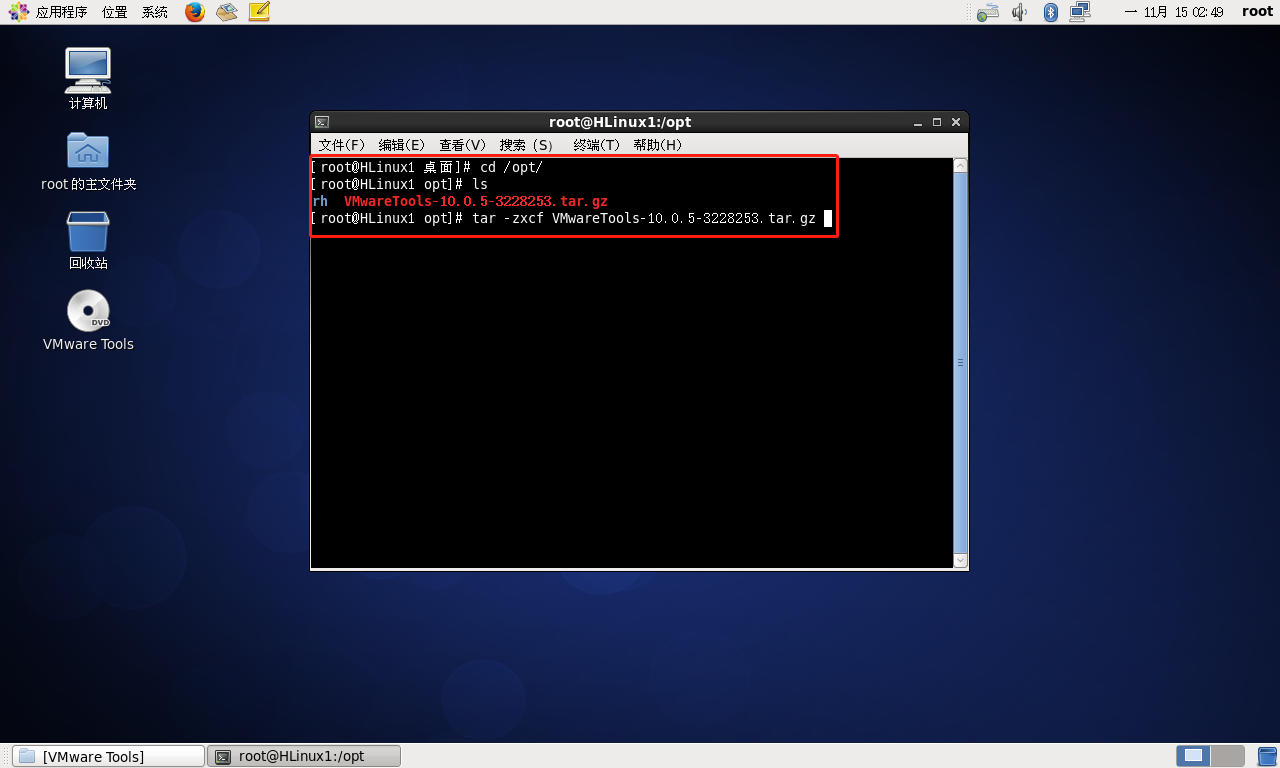Viewport: 1280px width, 768px height.
Task: Open the terminal 帮助(H) menu
Action: 658,145
